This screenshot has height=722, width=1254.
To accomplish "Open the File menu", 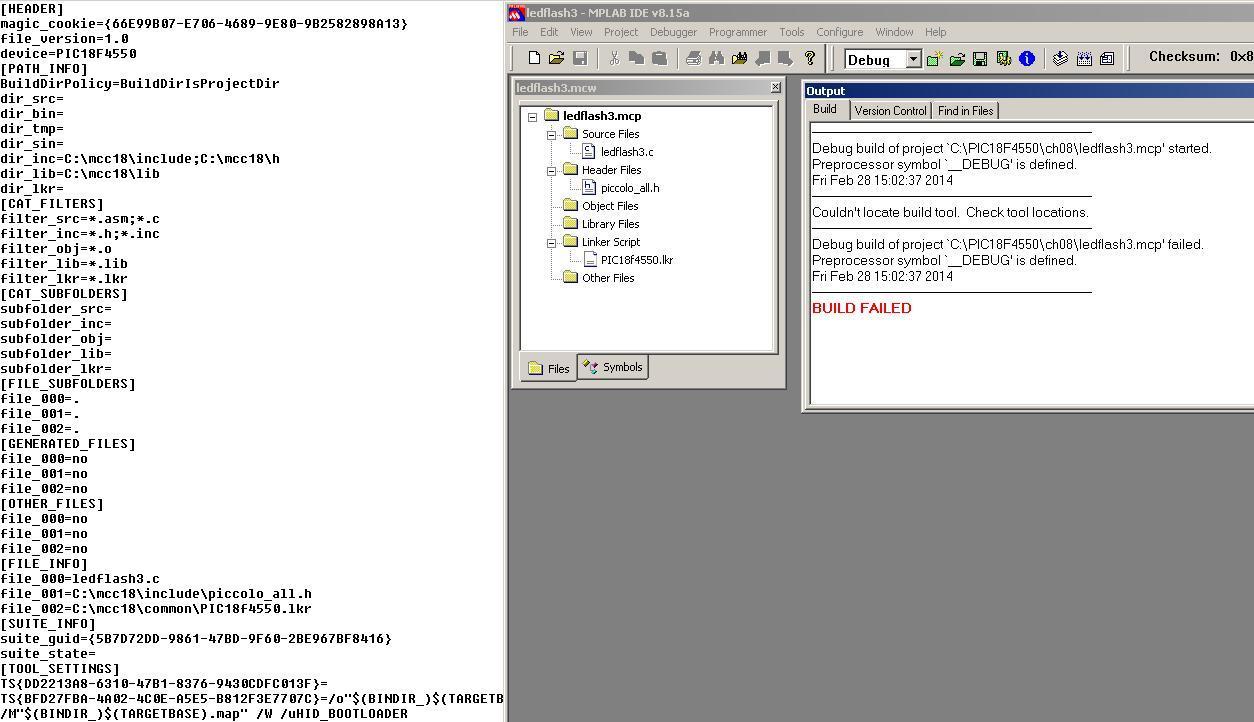I will pos(521,32).
